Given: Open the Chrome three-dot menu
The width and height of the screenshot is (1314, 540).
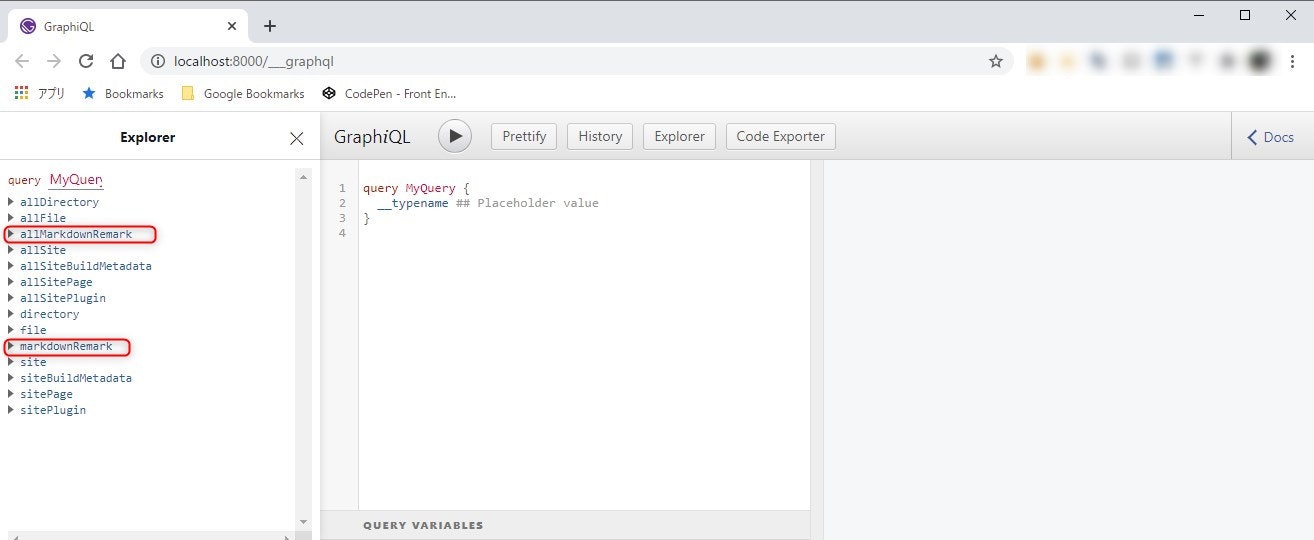Looking at the screenshot, I should point(1292,61).
